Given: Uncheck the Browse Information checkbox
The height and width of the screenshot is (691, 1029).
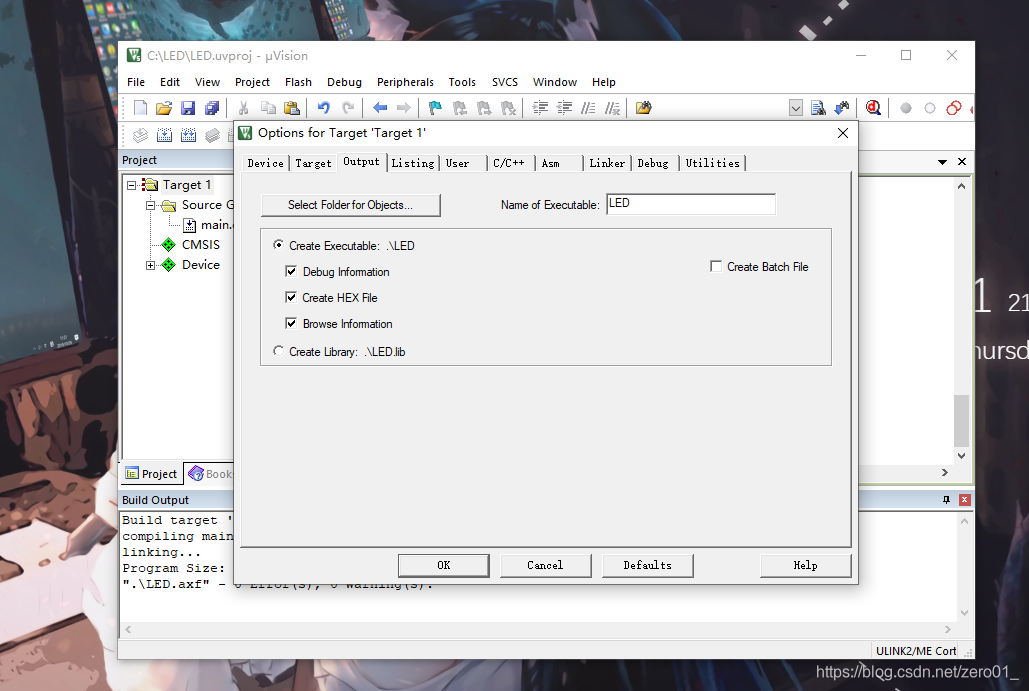Looking at the screenshot, I should click(x=291, y=323).
